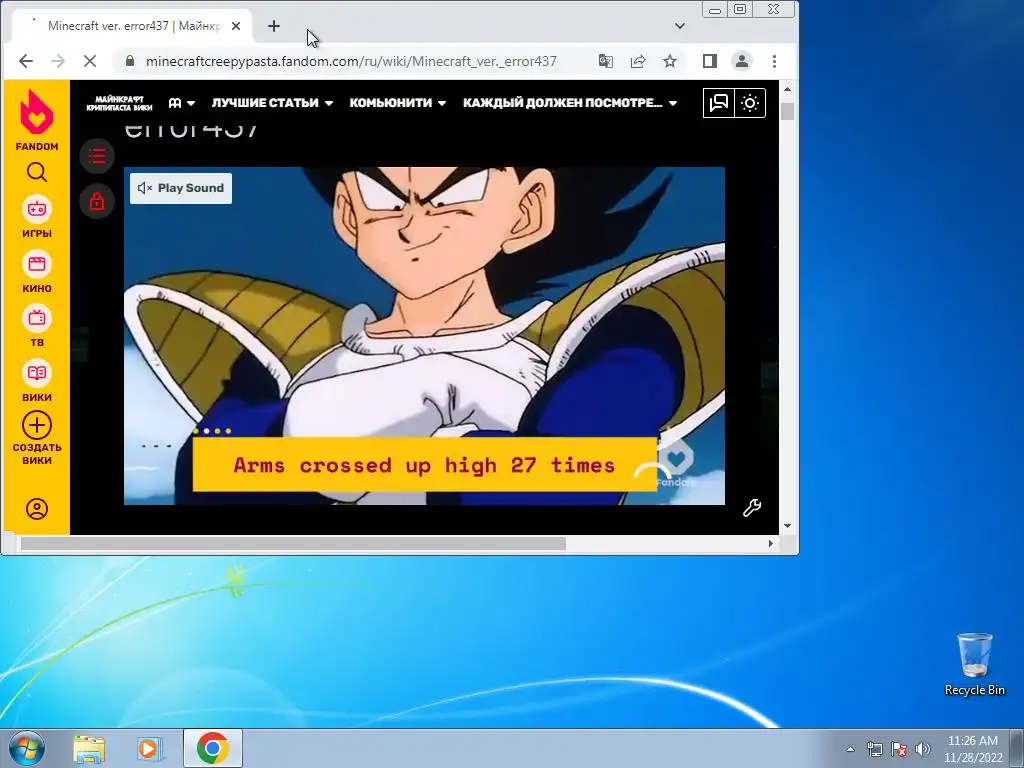Click the Vegeta video player thumbnail
The image size is (1024, 768).
point(424,336)
